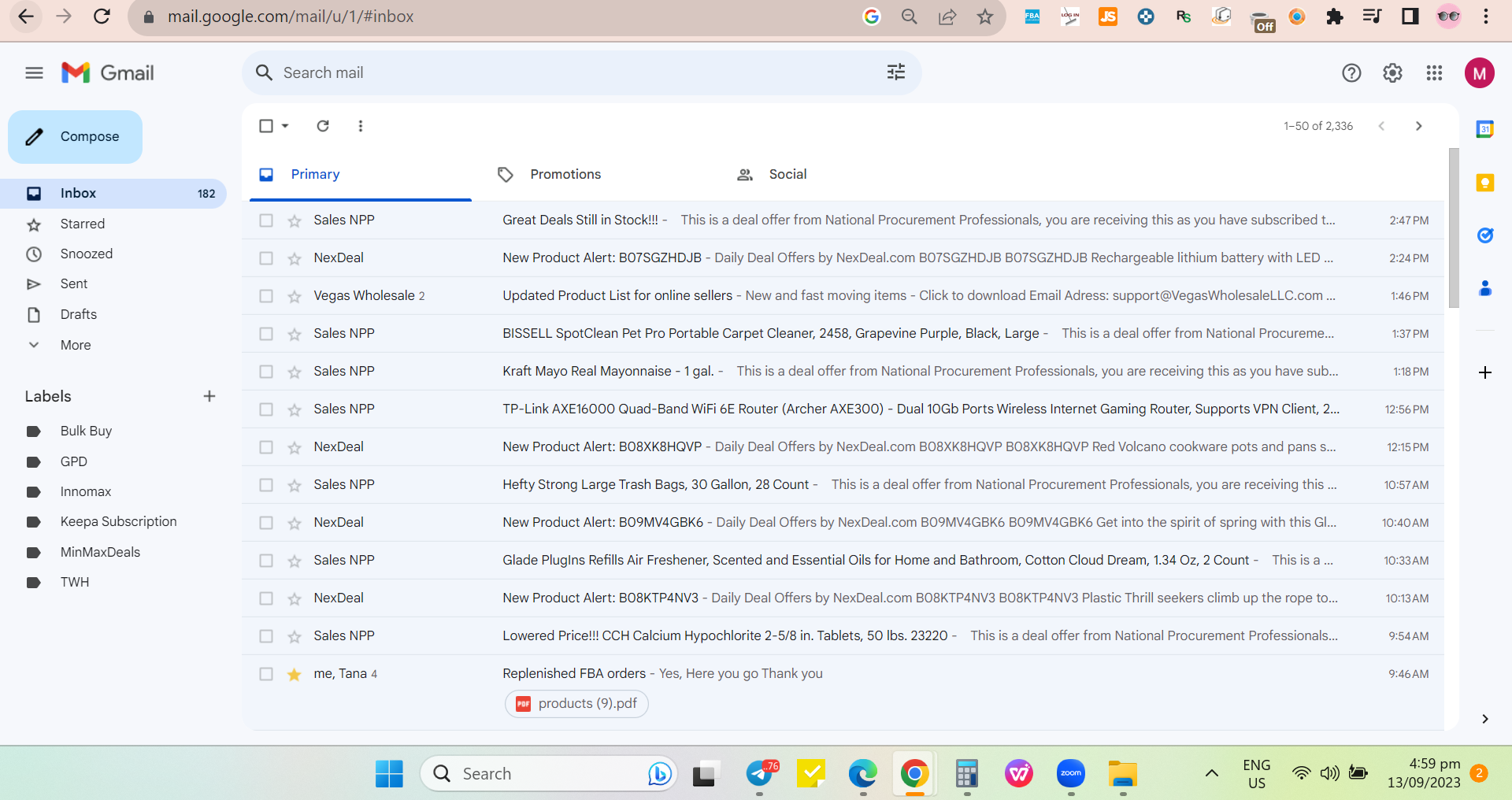
Task: Open the Starred folder
Action: pyautogui.click(x=83, y=224)
